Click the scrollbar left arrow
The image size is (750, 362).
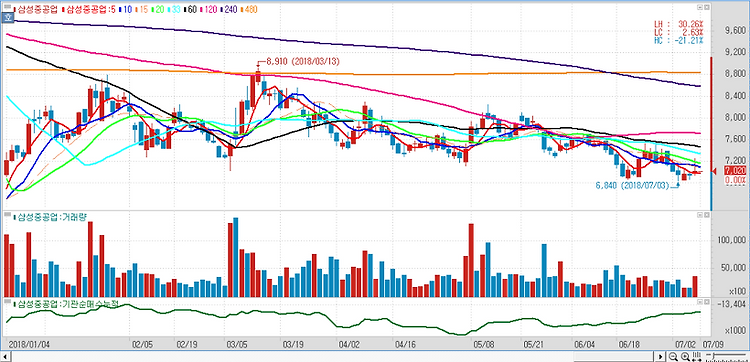[6, 357]
